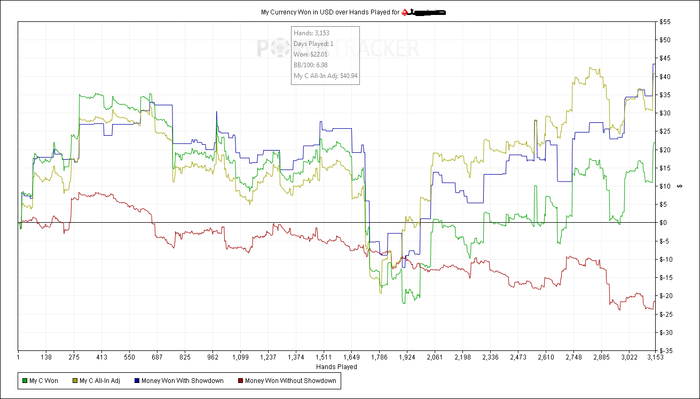Click the 'Hands Played' axis label

[x=336, y=367]
